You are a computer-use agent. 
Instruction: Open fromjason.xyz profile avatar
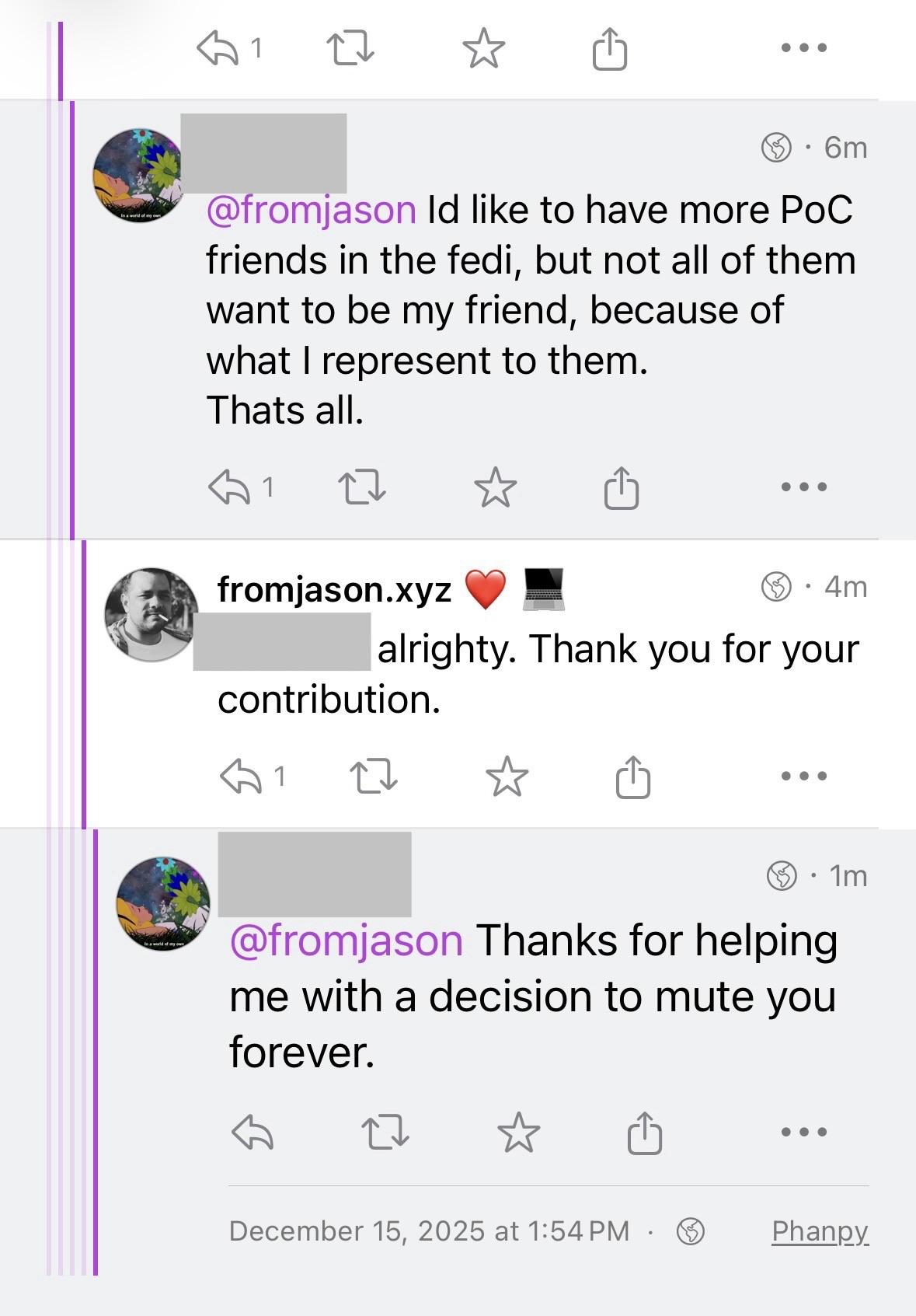tap(152, 614)
